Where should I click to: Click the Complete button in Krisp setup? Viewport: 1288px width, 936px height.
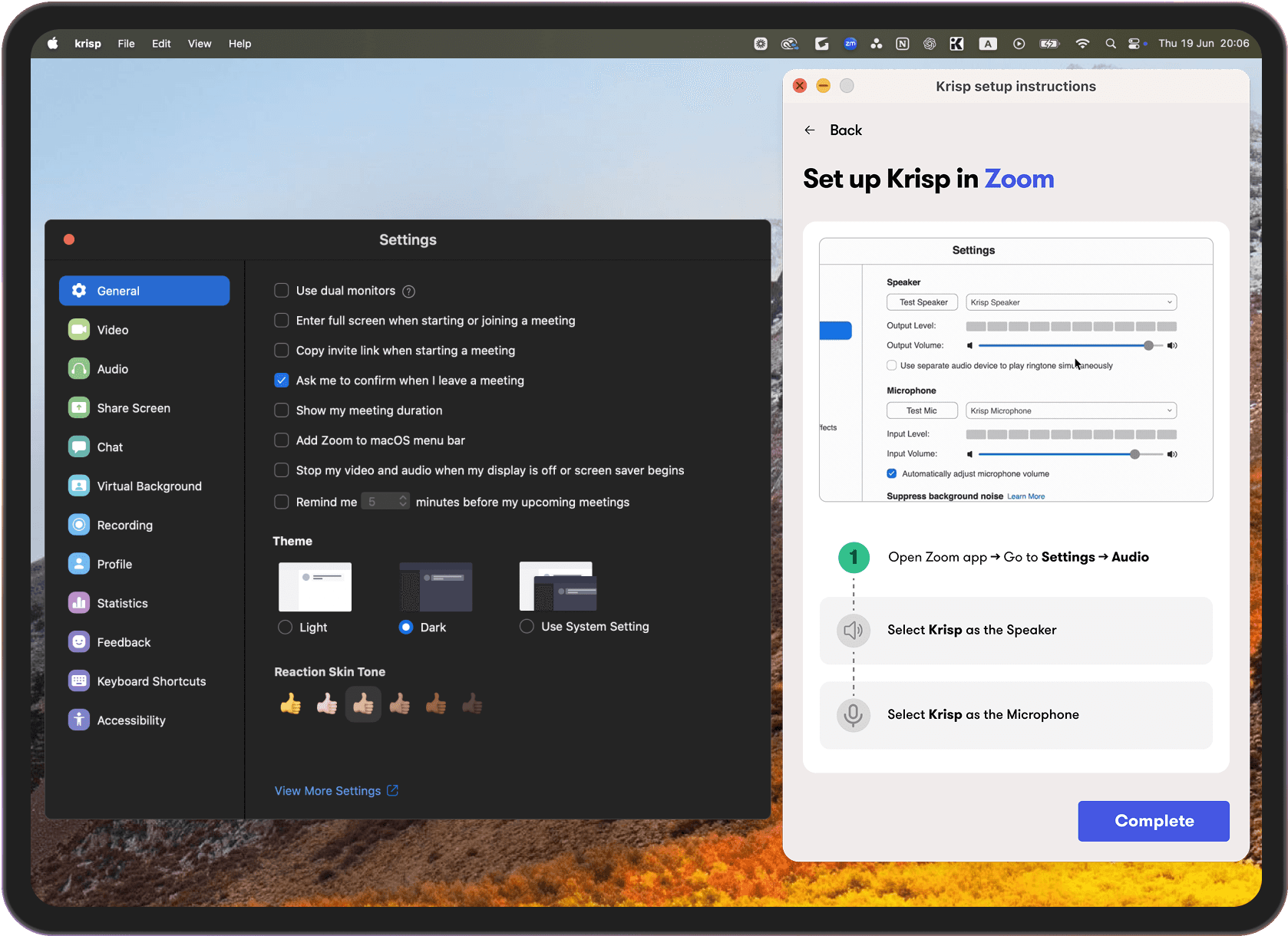coord(1154,821)
